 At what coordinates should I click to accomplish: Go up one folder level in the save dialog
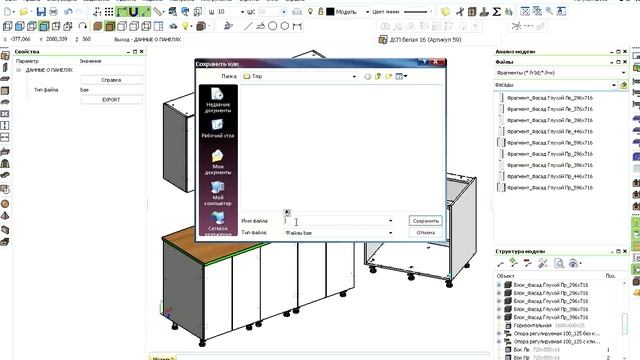tap(378, 76)
